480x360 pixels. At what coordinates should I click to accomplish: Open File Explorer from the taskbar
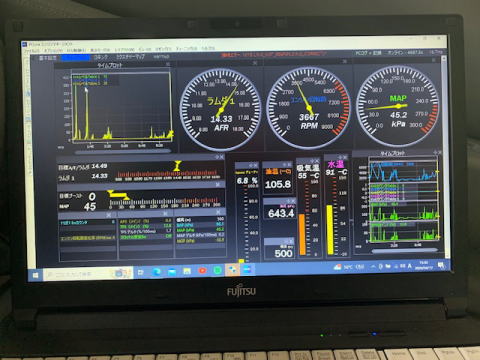tap(187, 271)
